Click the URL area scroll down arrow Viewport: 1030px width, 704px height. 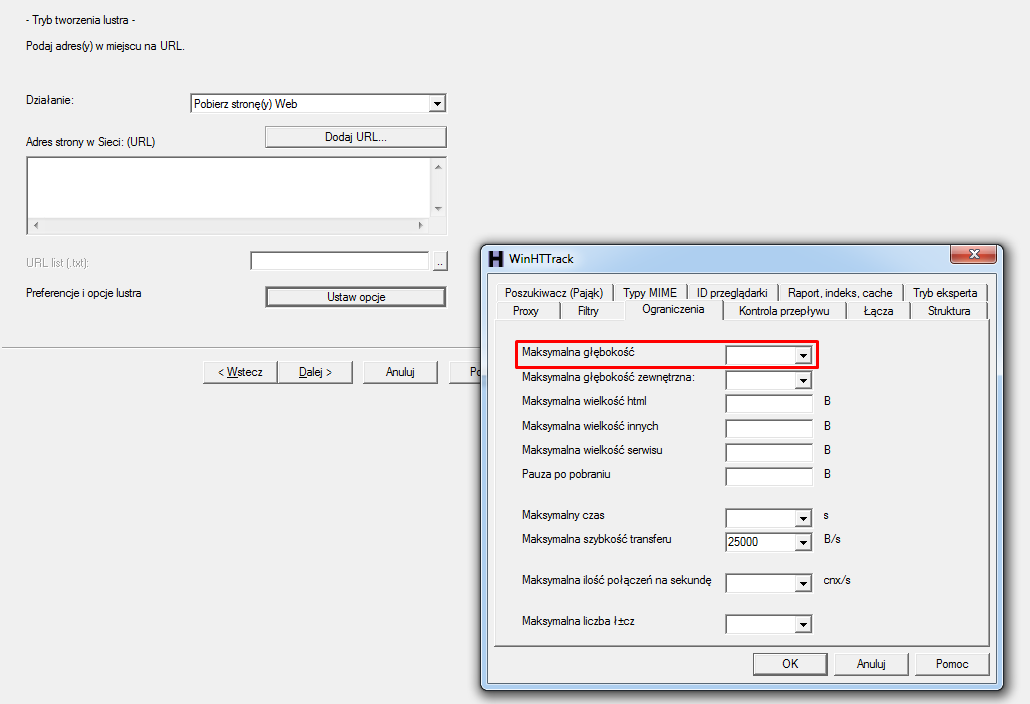438,209
